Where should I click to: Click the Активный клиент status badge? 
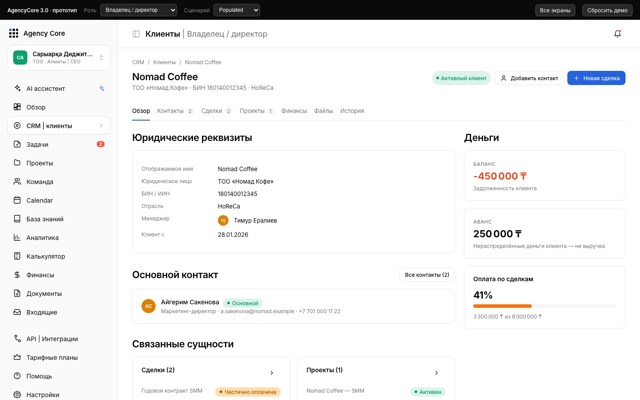coord(461,78)
